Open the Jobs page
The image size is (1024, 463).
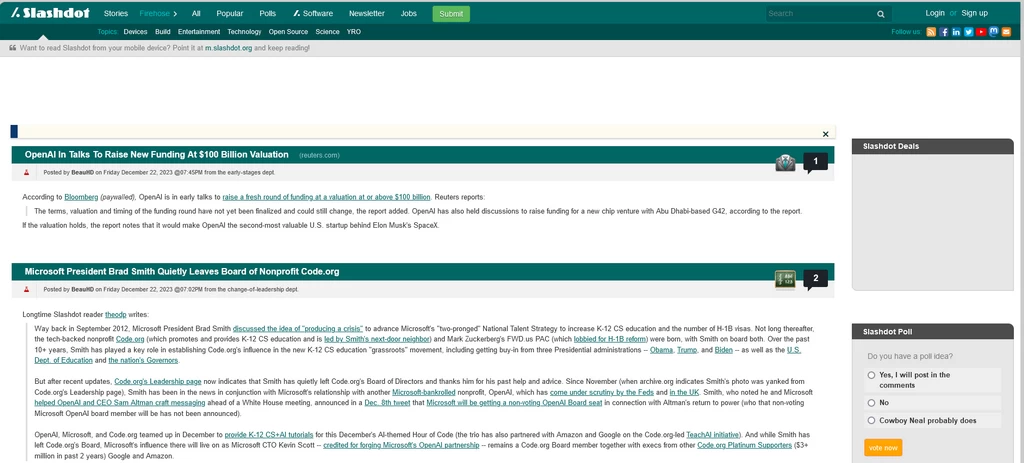[x=408, y=13]
